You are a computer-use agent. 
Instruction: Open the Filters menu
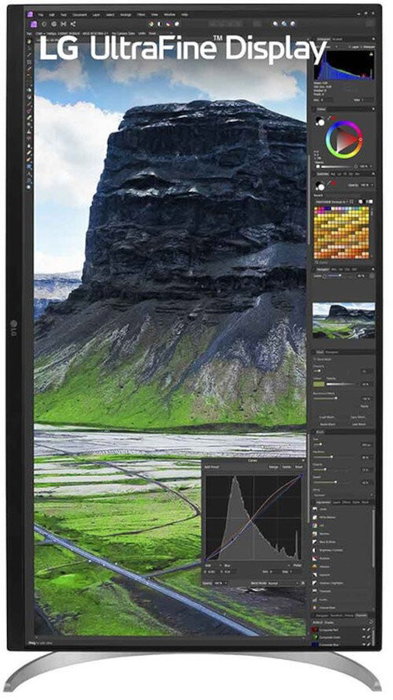[x=141, y=15]
